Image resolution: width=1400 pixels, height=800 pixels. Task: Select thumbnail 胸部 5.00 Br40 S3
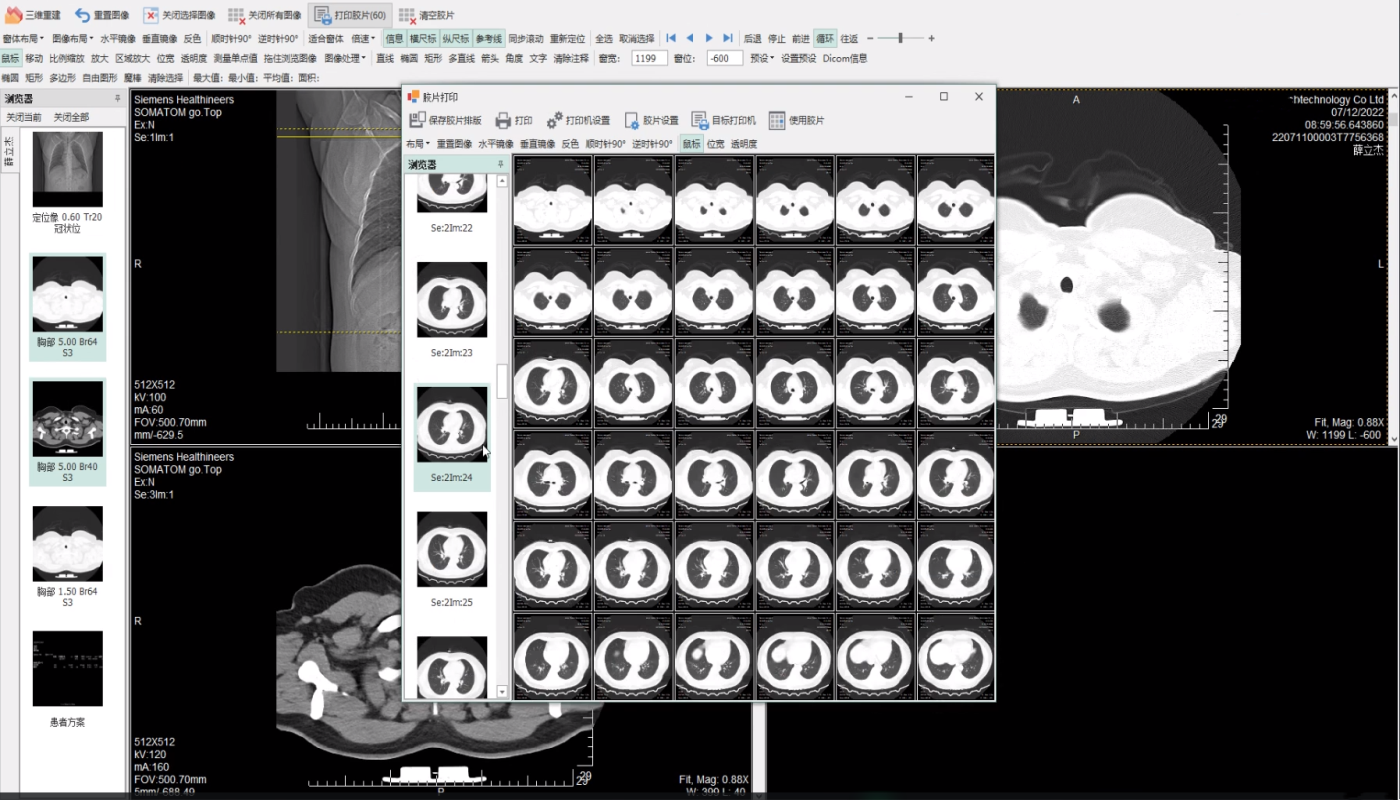click(67, 431)
